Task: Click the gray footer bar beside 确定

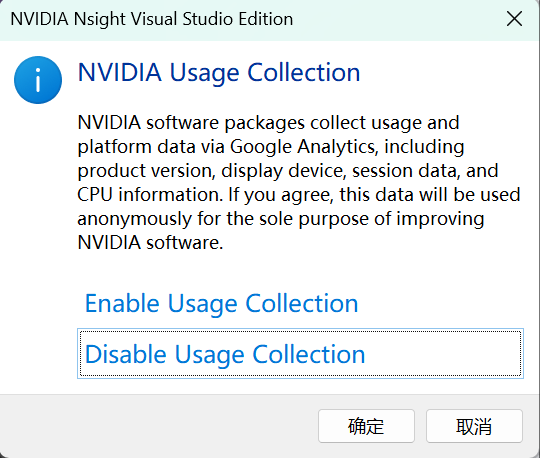Action: click(158, 426)
